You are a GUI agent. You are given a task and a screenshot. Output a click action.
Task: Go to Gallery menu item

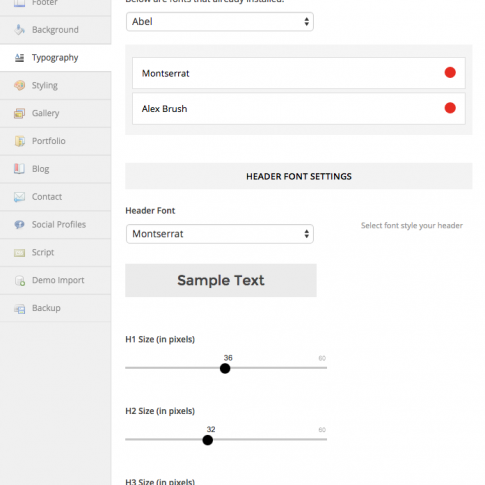[55, 113]
